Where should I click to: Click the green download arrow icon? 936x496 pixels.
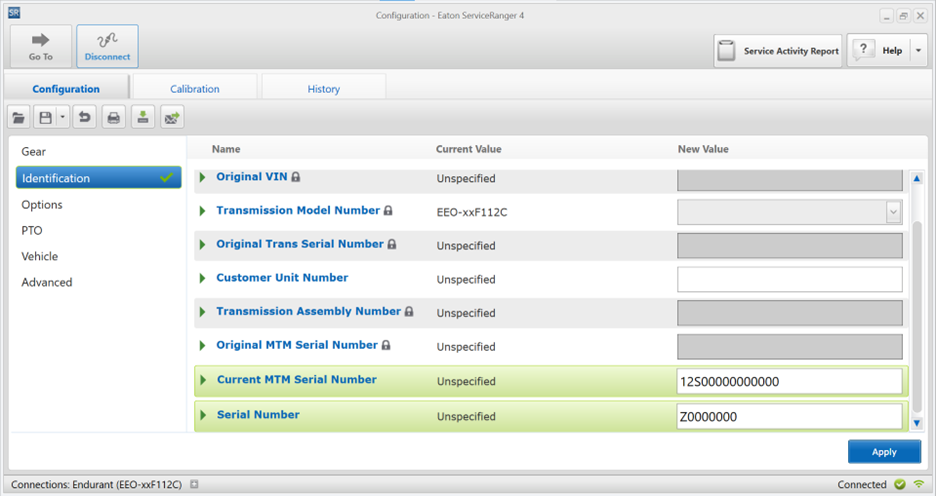pyautogui.click(x=143, y=118)
